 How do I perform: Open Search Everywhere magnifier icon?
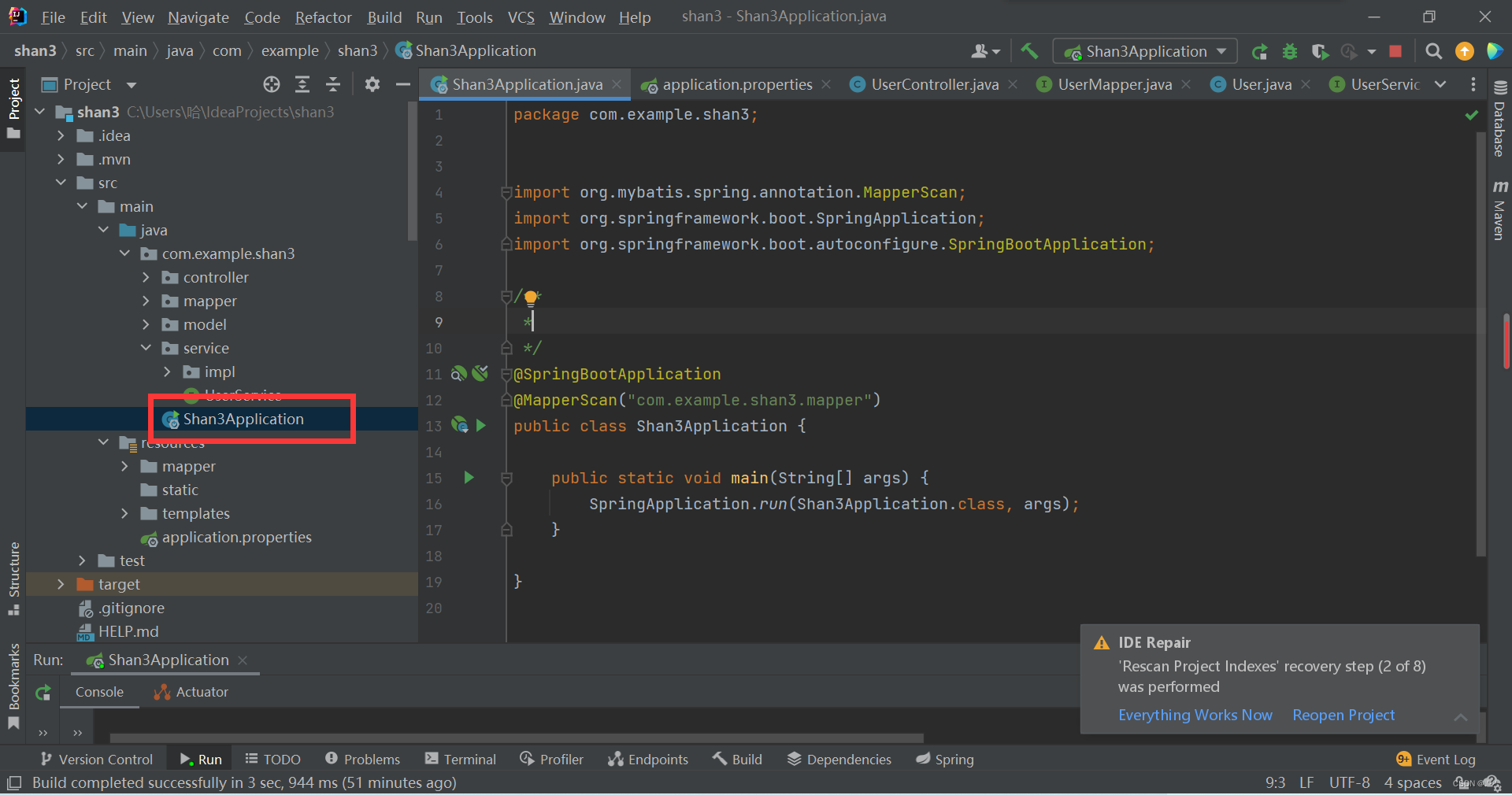(1434, 51)
